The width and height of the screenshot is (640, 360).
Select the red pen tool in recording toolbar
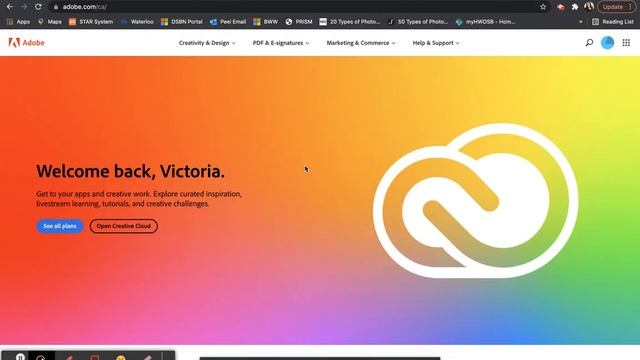(69, 358)
